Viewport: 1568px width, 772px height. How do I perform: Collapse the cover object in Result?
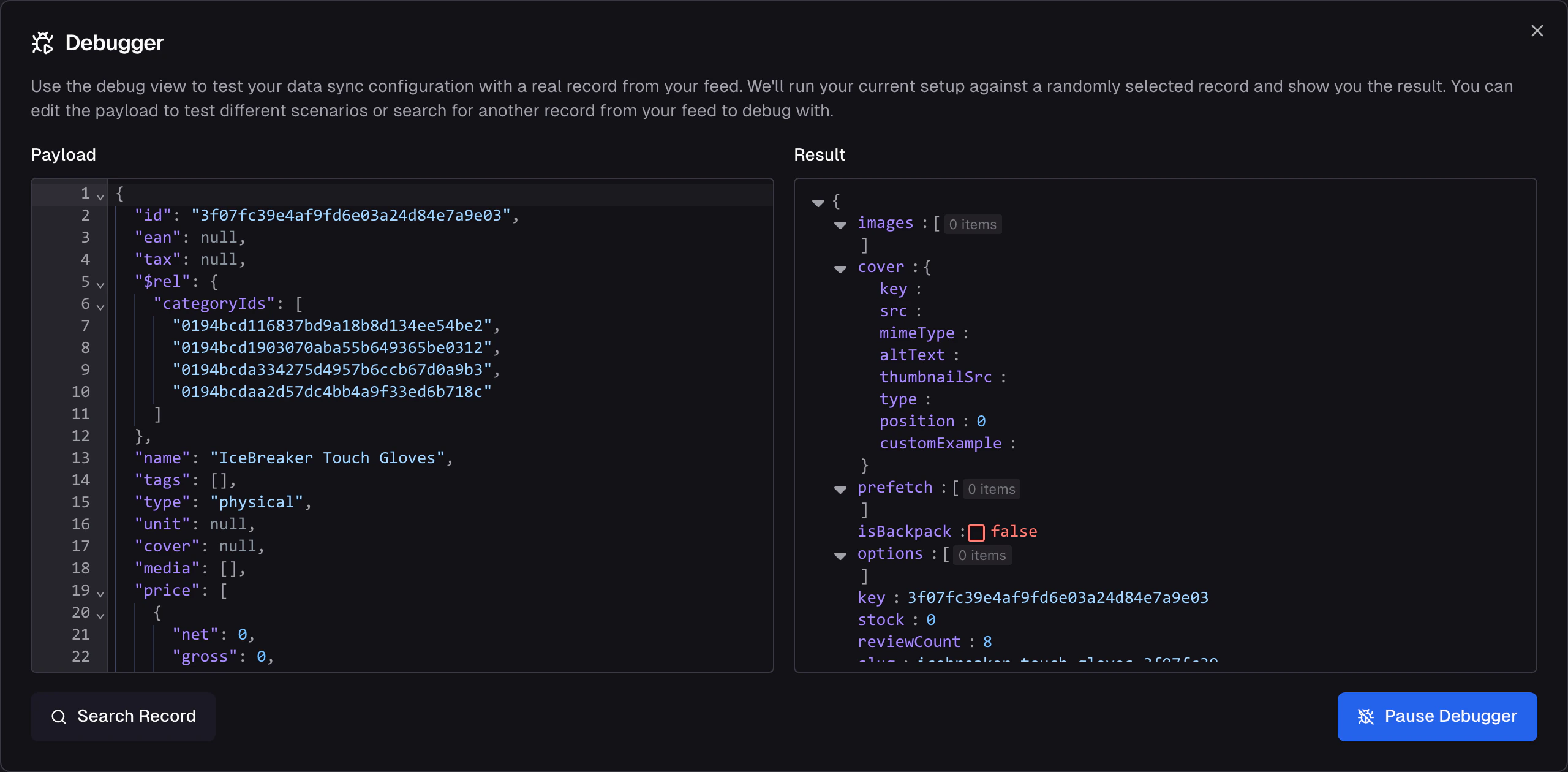point(840,269)
